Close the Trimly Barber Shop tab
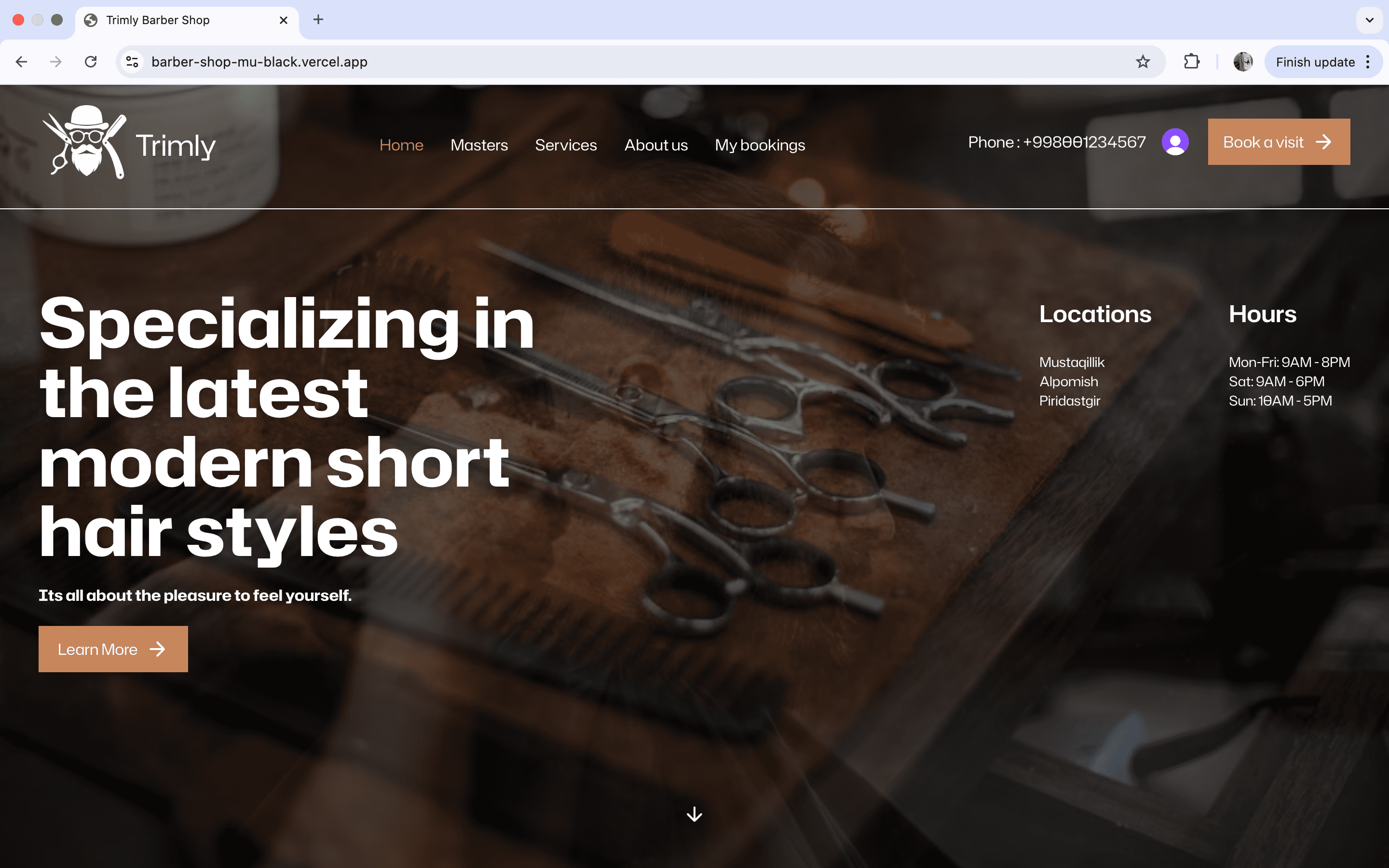Viewport: 1389px width, 868px height. (284, 20)
